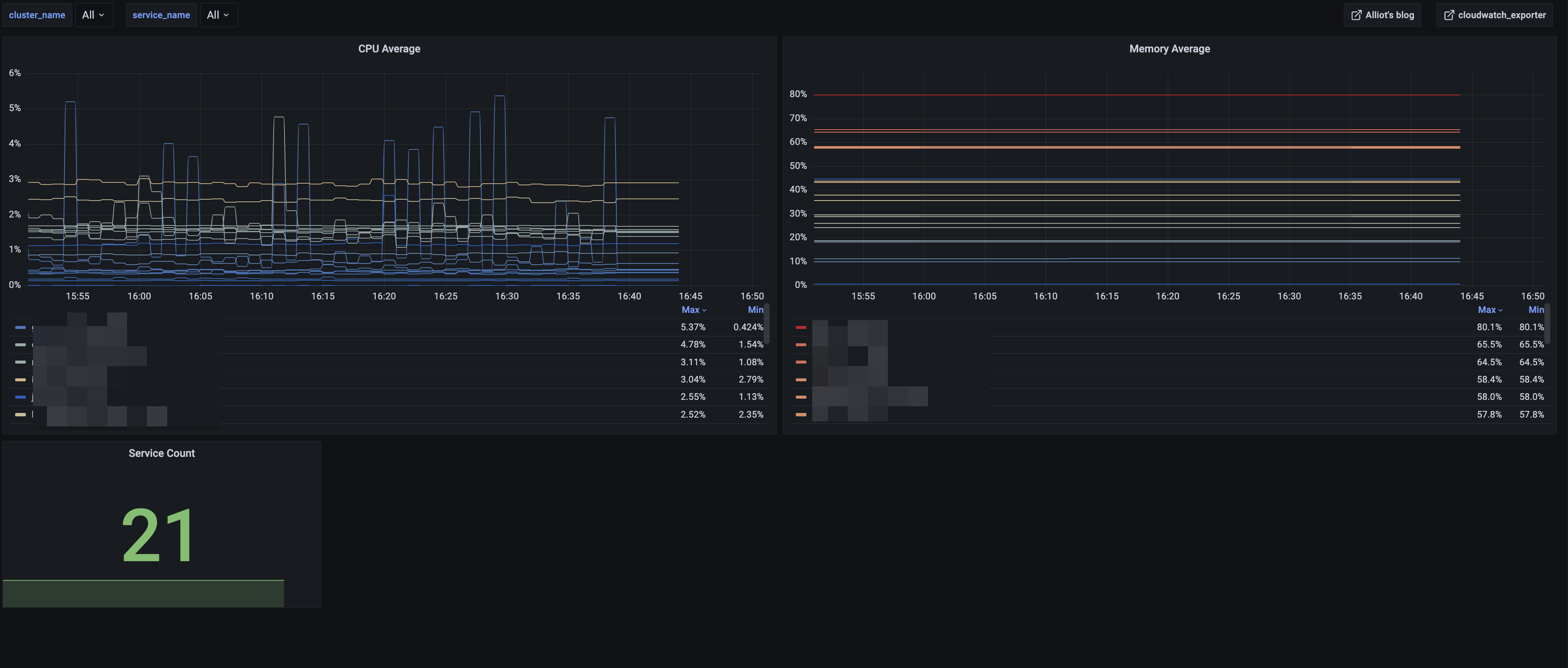This screenshot has height=668, width=1568.
Task: Open the service_name All dropdown
Action: (219, 15)
